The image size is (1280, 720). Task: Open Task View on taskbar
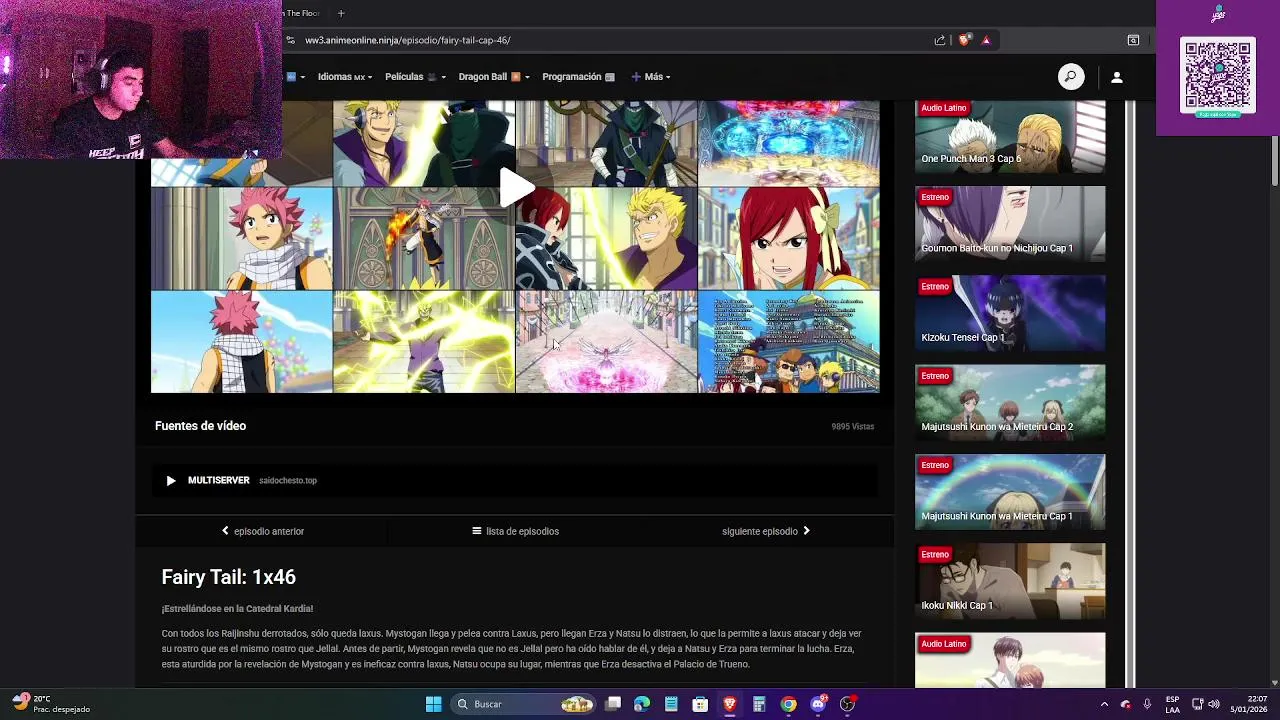point(613,704)
